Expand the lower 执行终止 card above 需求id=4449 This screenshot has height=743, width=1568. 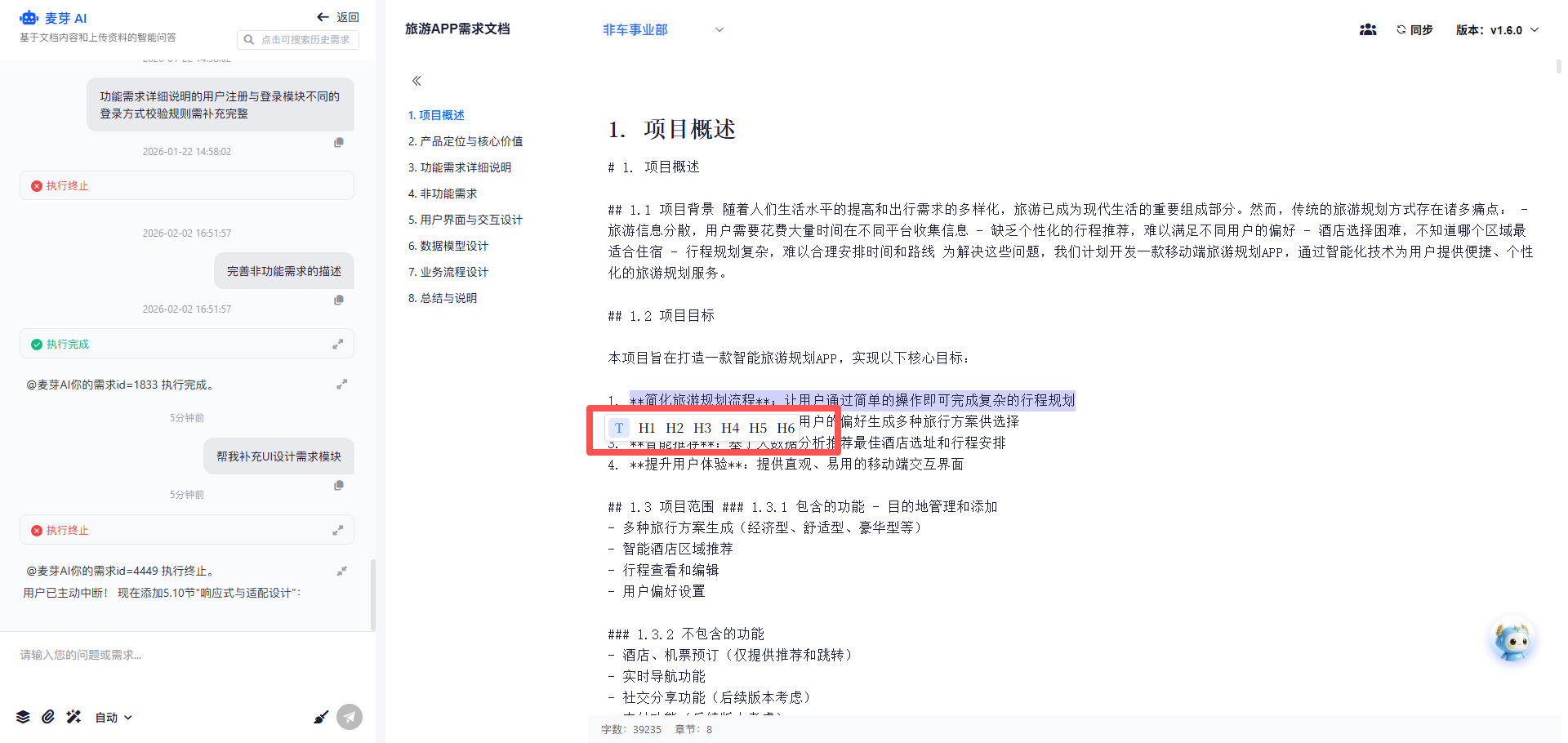337,531
